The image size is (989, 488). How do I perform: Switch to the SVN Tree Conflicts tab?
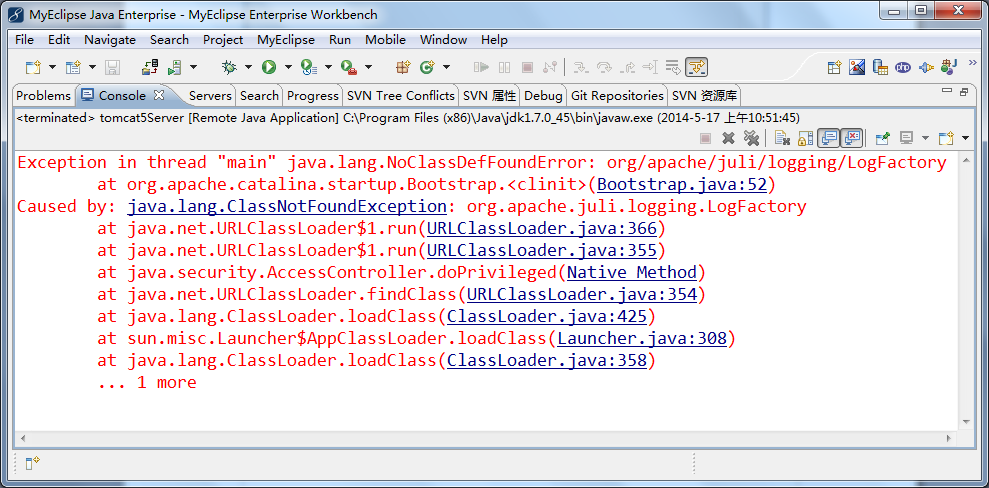[401, 96]
